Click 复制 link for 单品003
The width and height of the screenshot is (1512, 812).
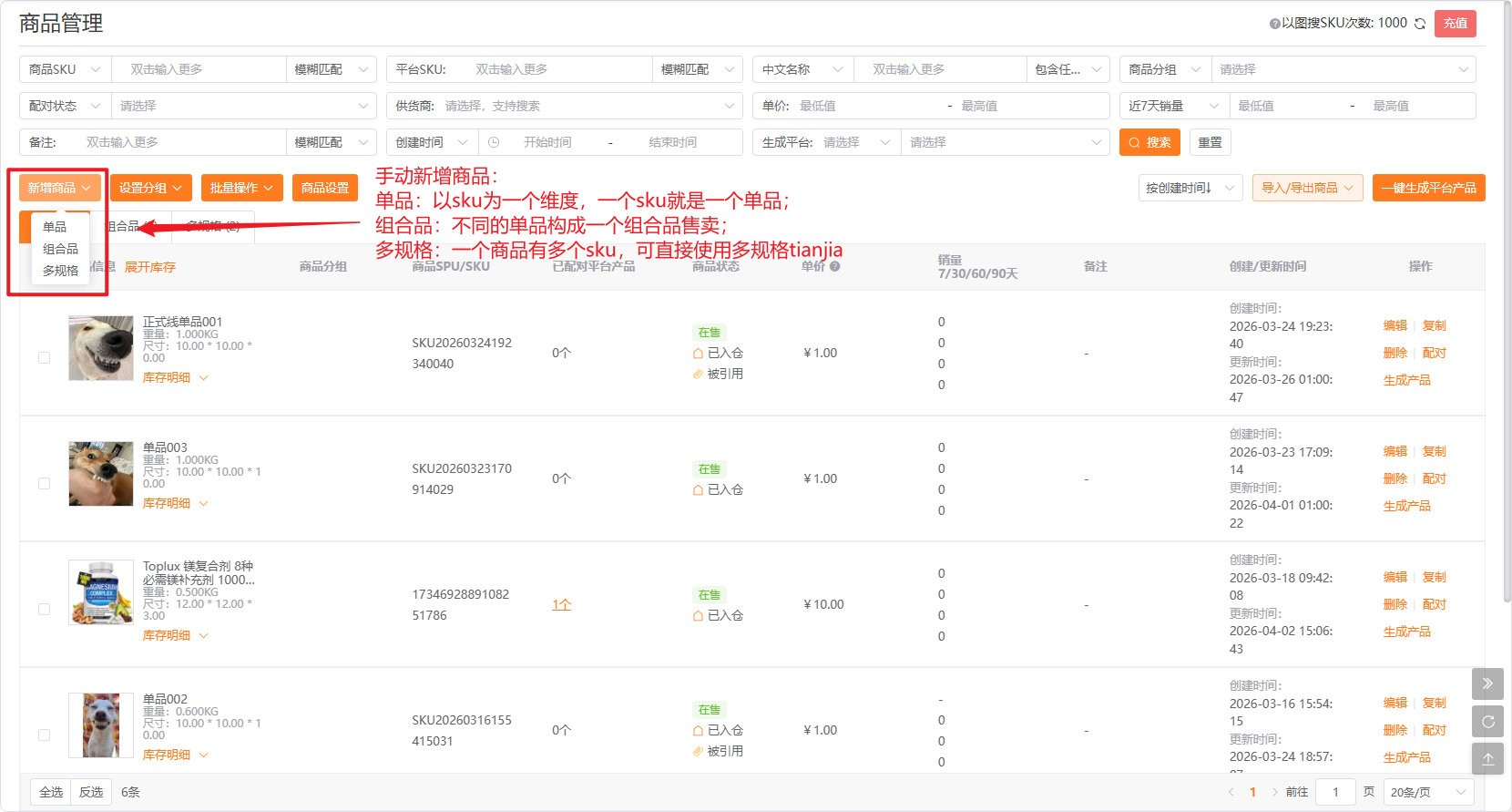point(1435,451)
